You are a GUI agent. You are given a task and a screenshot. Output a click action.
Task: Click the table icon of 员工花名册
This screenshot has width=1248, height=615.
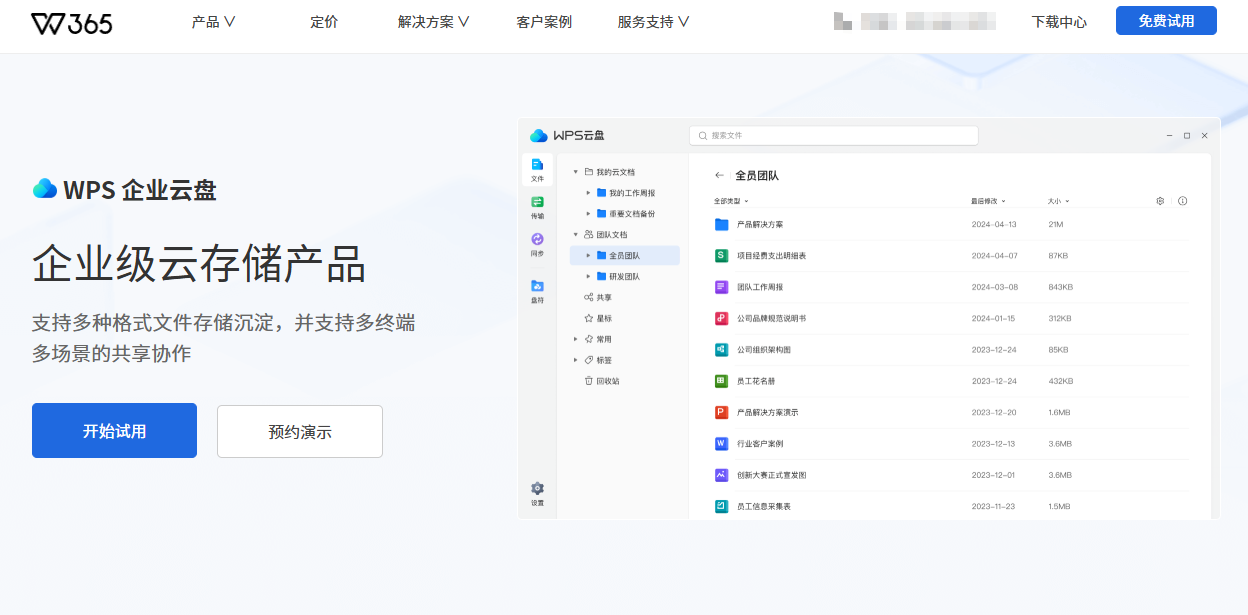click(722, 381)
